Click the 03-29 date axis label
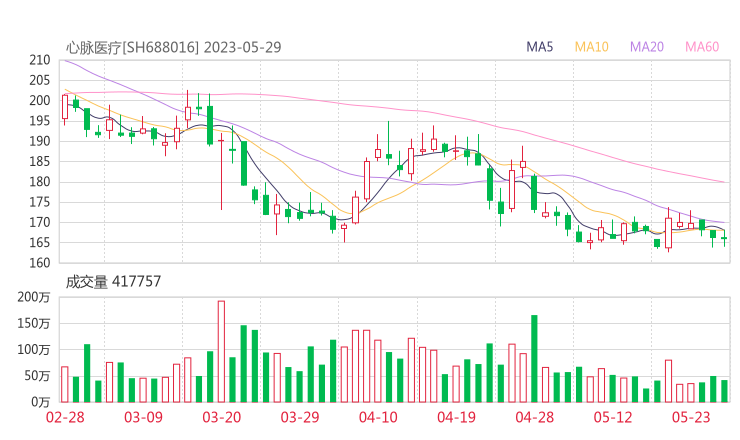 click(x=300, y=417)
